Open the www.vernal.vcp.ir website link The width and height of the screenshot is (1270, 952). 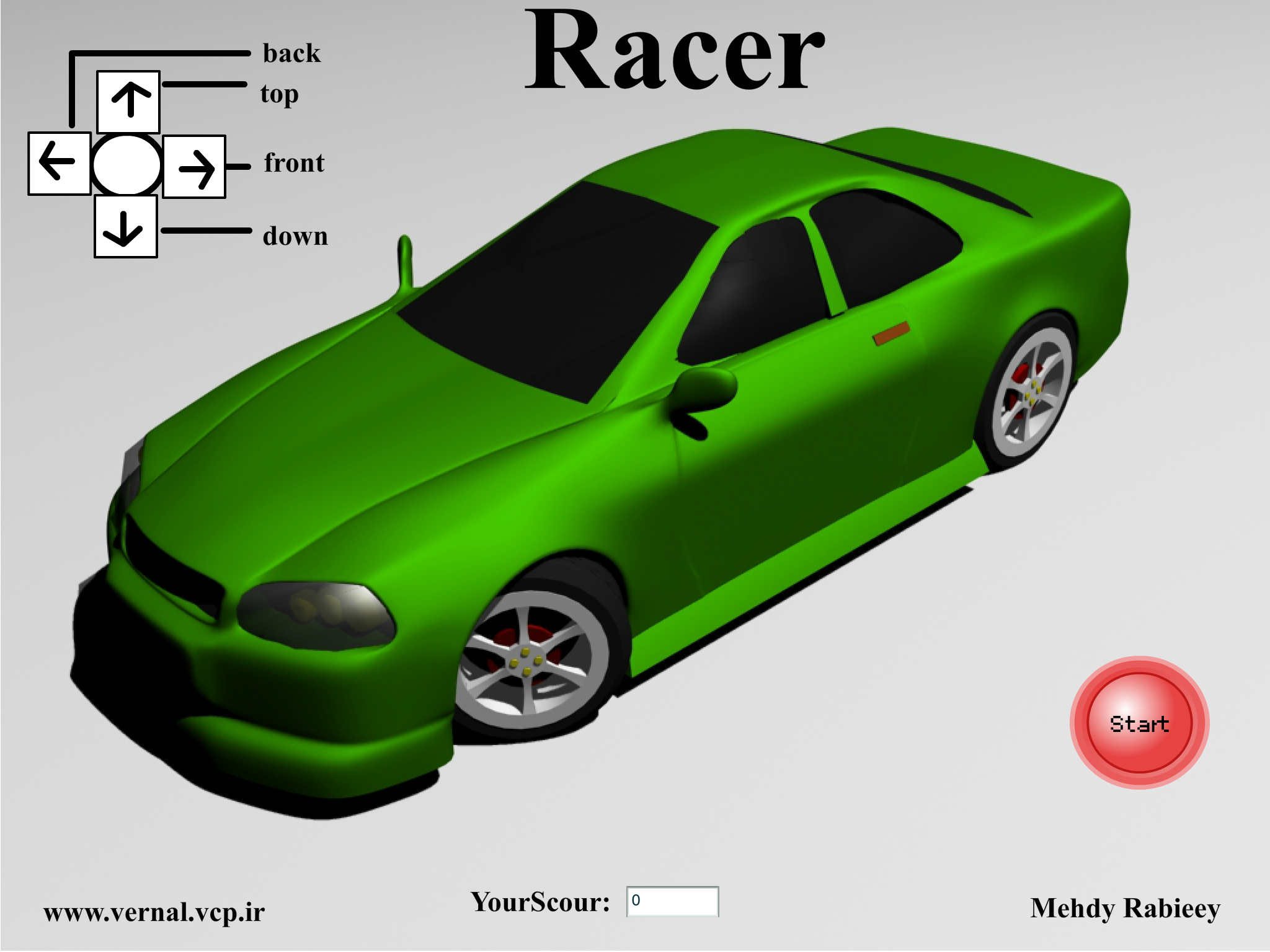click(x=154, y=912)
